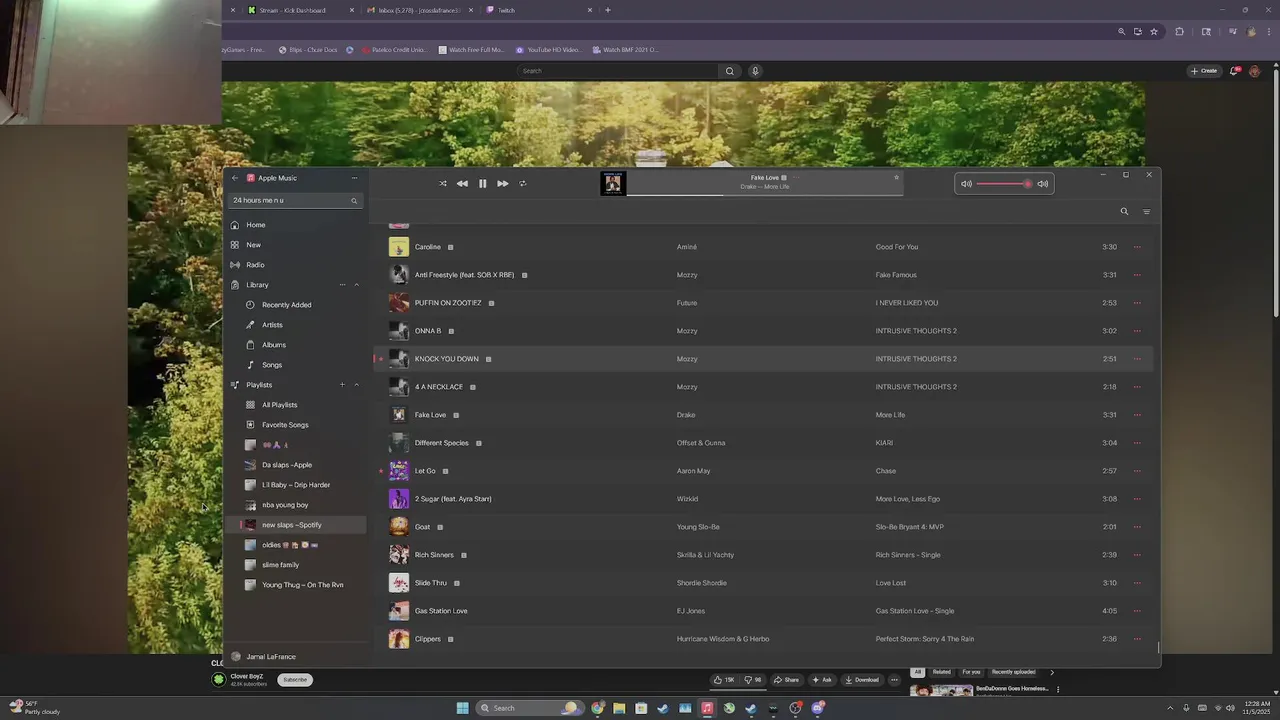This screenshot has height=720, width=1280.
Task: Open Artists in Library
Action: pos(295,325)
